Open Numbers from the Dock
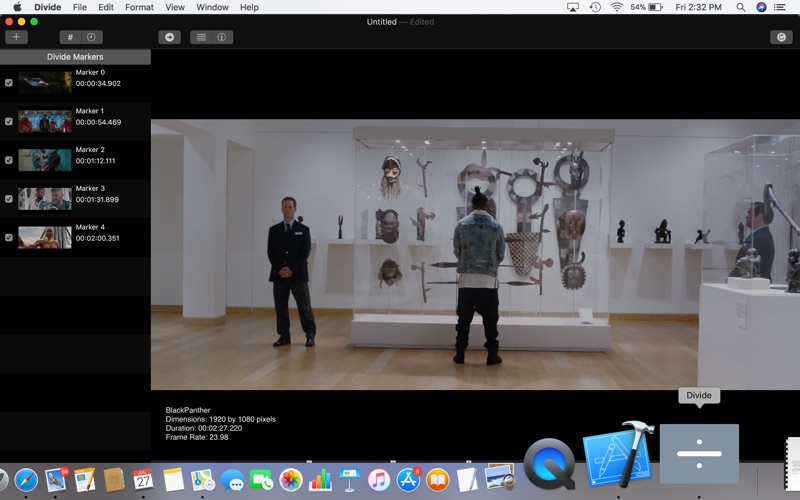The width and height of the screenshot is (800, 500). [320, 480]
